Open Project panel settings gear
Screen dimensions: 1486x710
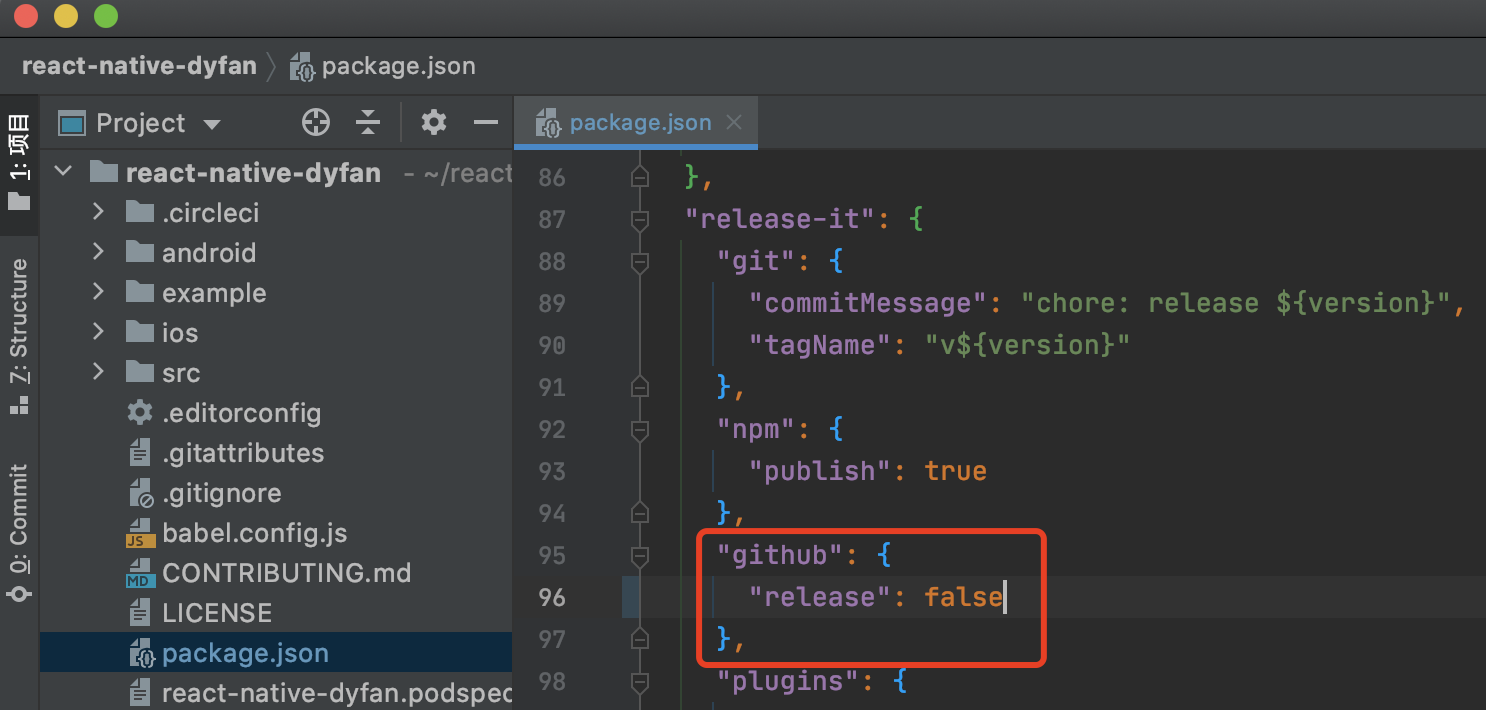[x=433, y=123]
